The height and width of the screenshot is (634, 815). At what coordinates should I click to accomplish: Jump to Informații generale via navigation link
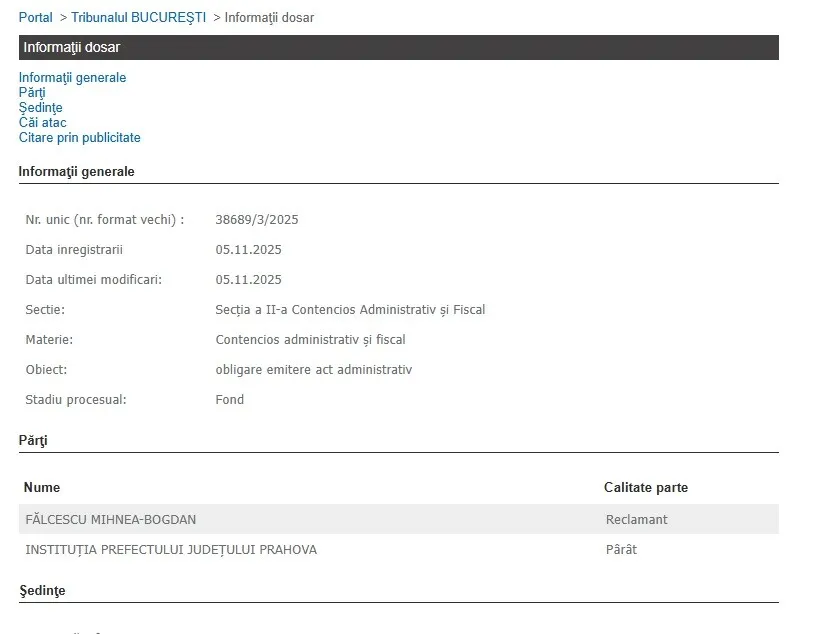pos(72,77)
